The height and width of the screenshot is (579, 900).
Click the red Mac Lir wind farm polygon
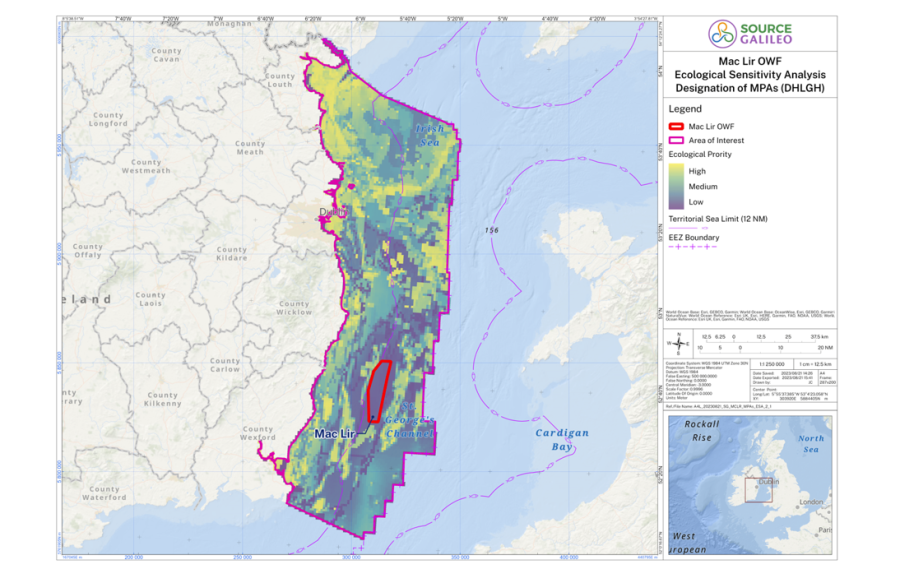coord(378,392)
